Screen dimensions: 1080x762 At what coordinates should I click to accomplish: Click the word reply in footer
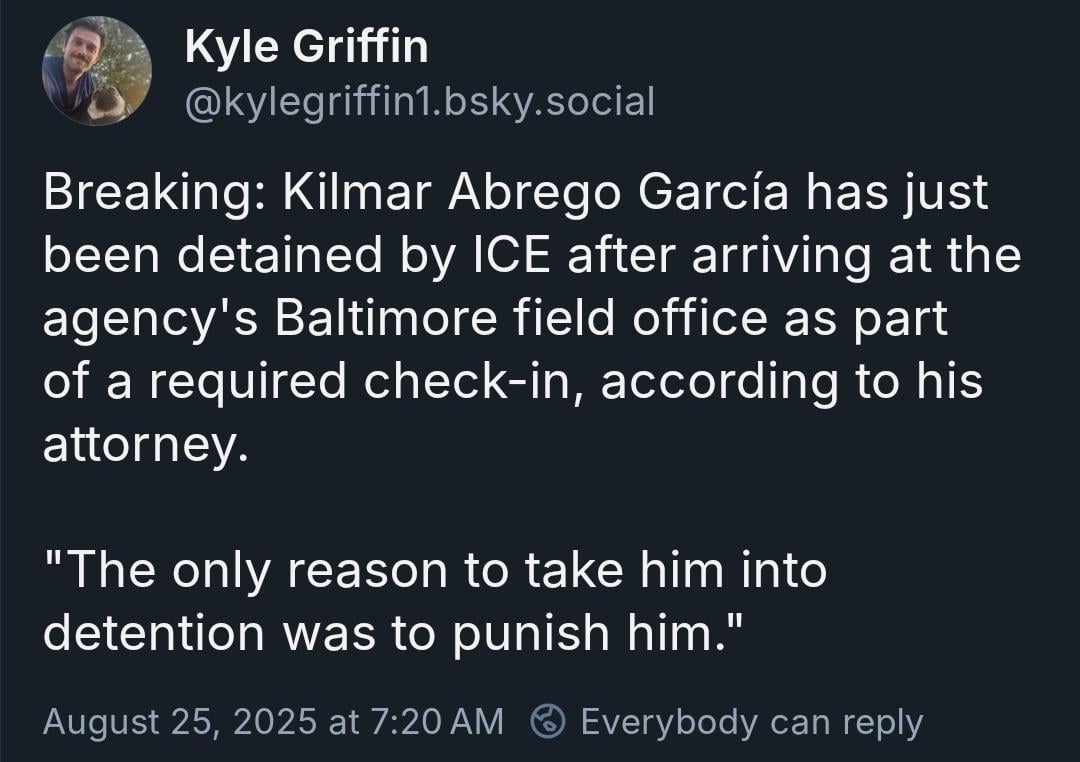pyautogui.click(x=883, y=723)
